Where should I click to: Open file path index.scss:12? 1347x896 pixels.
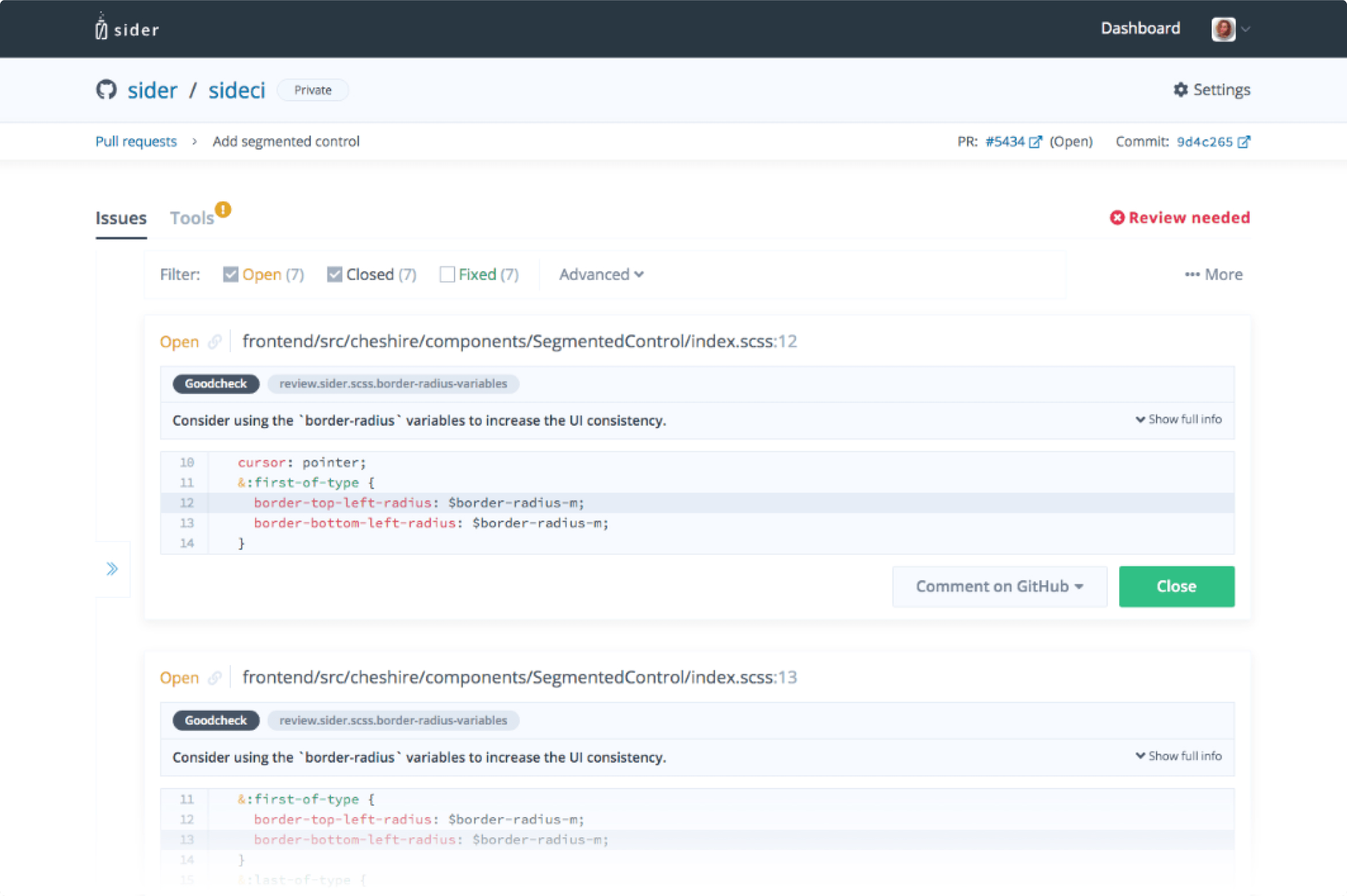(519, 341)
